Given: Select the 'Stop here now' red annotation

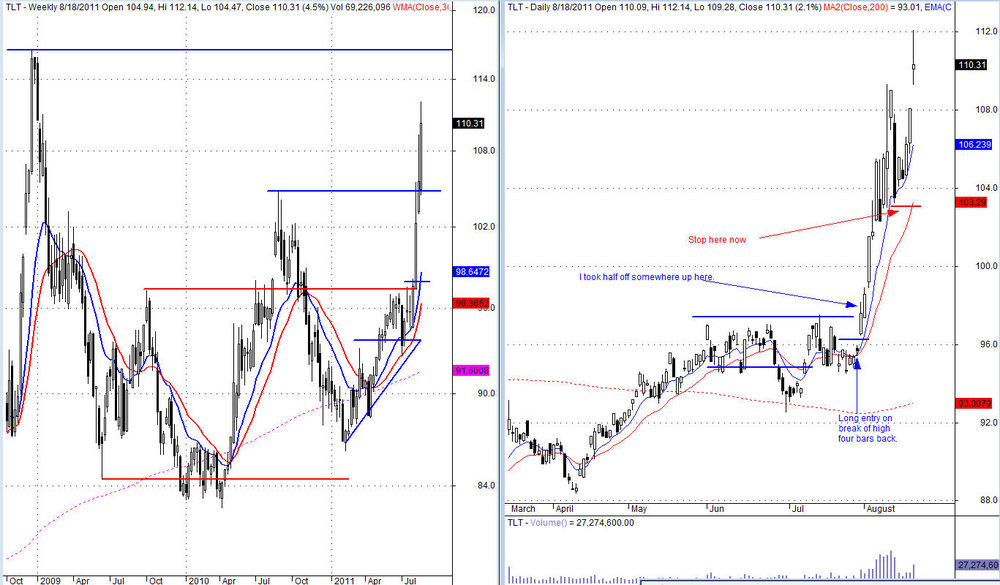Looking at the screenshot, I should tap(717, 240).
